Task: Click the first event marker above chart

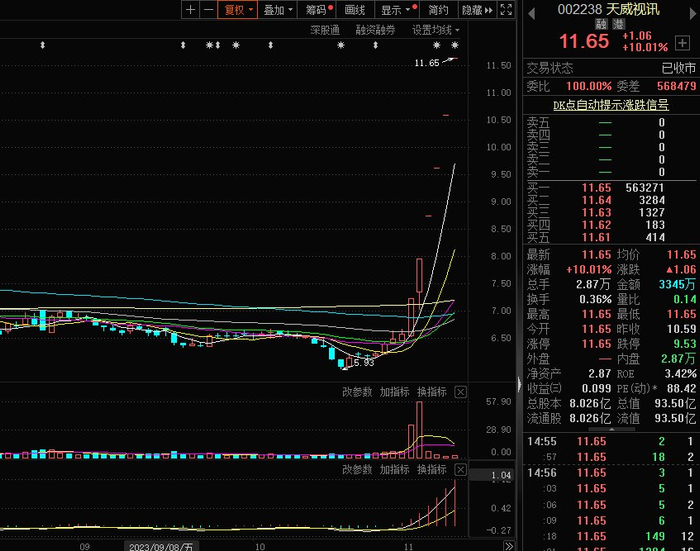Action: [x=42, y=45]
